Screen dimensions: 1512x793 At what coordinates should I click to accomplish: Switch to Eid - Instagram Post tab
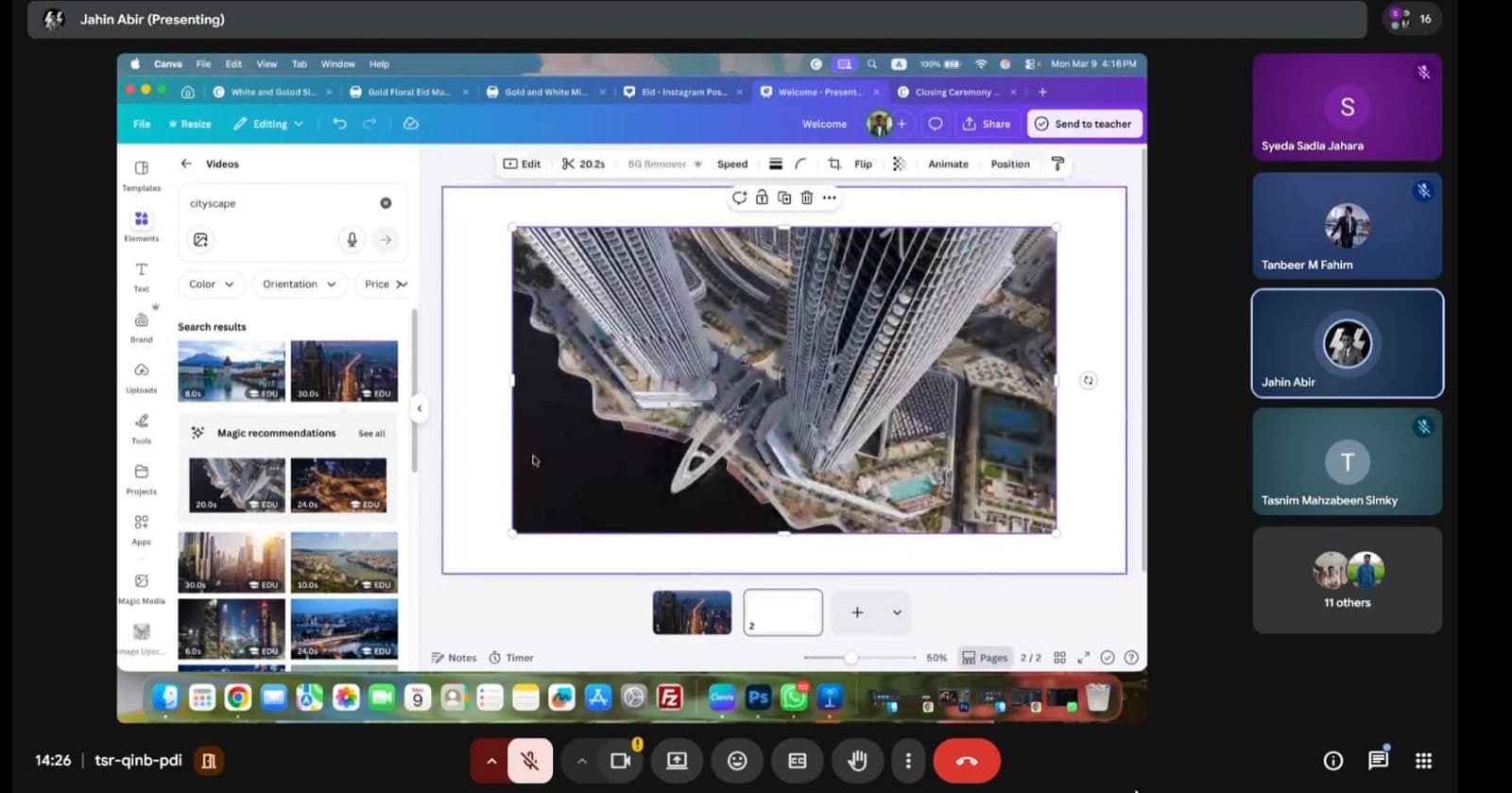[x=682, y=92]
